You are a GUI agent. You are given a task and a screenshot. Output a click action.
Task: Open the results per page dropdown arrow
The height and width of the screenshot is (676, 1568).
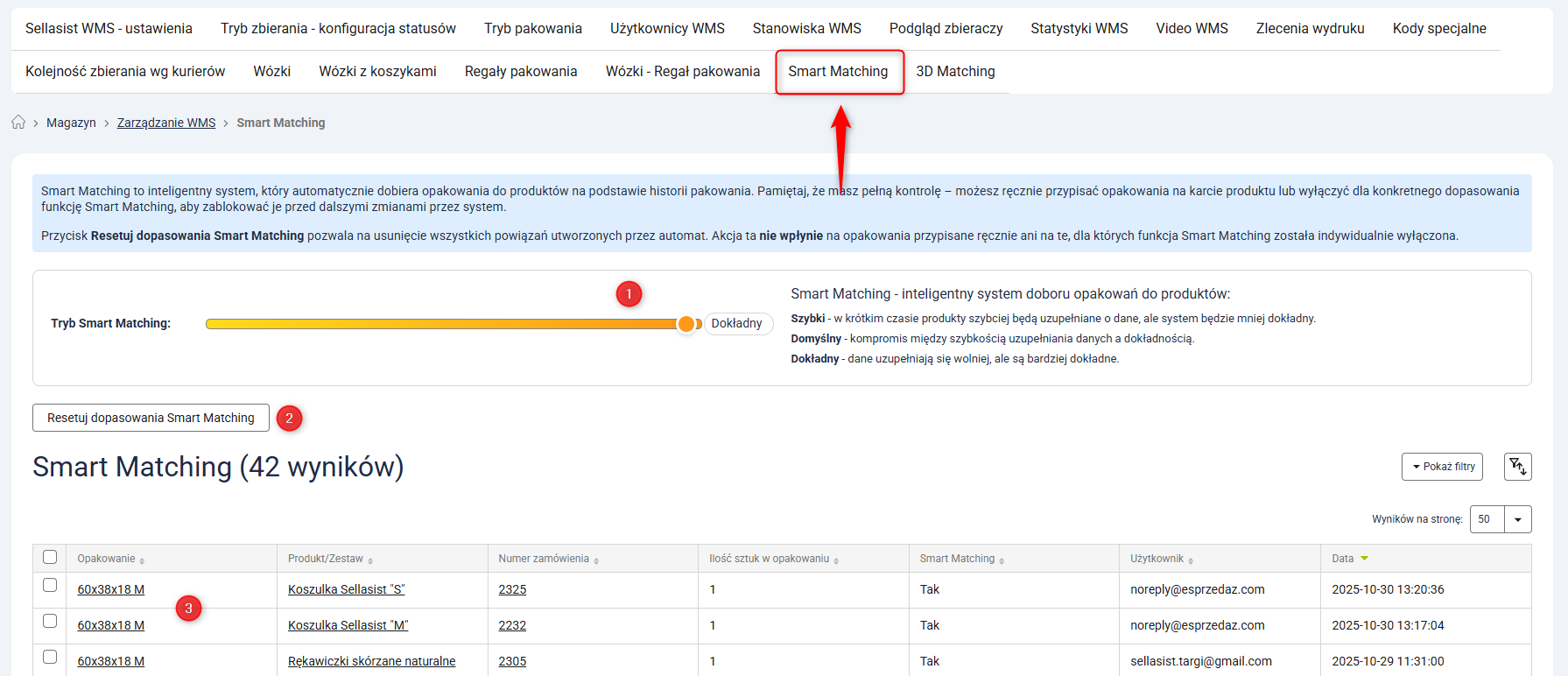(x=1517, y=519)
